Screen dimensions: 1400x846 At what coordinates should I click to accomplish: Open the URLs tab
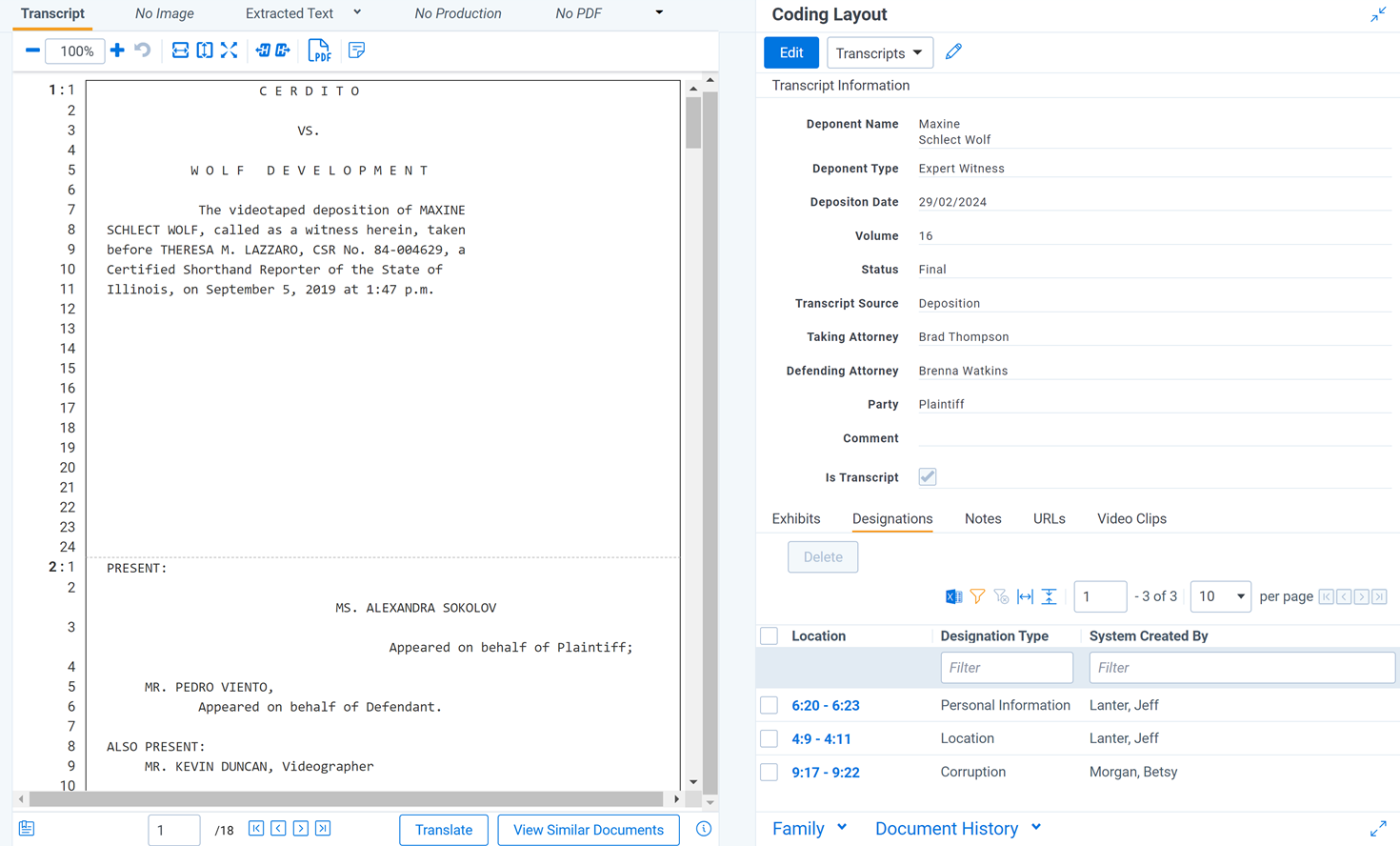(1050, 518)
